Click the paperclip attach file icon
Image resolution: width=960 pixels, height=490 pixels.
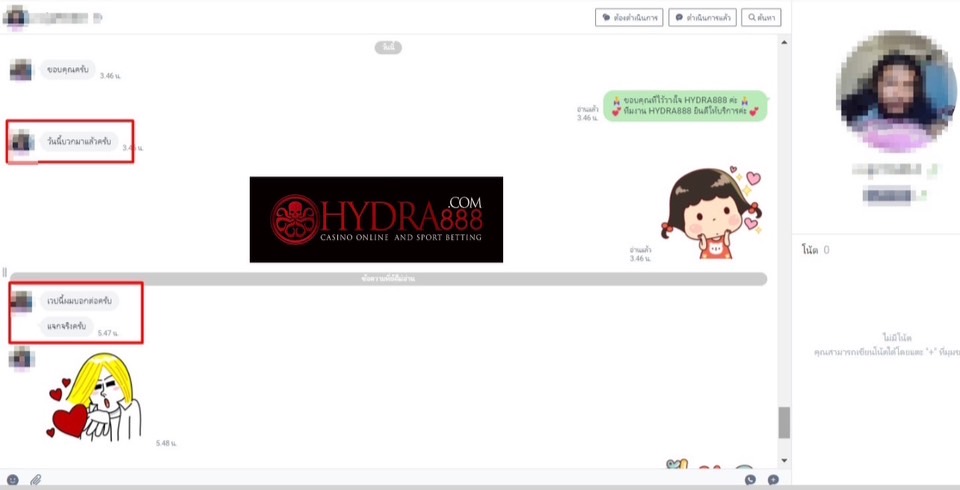coord(36,480)
